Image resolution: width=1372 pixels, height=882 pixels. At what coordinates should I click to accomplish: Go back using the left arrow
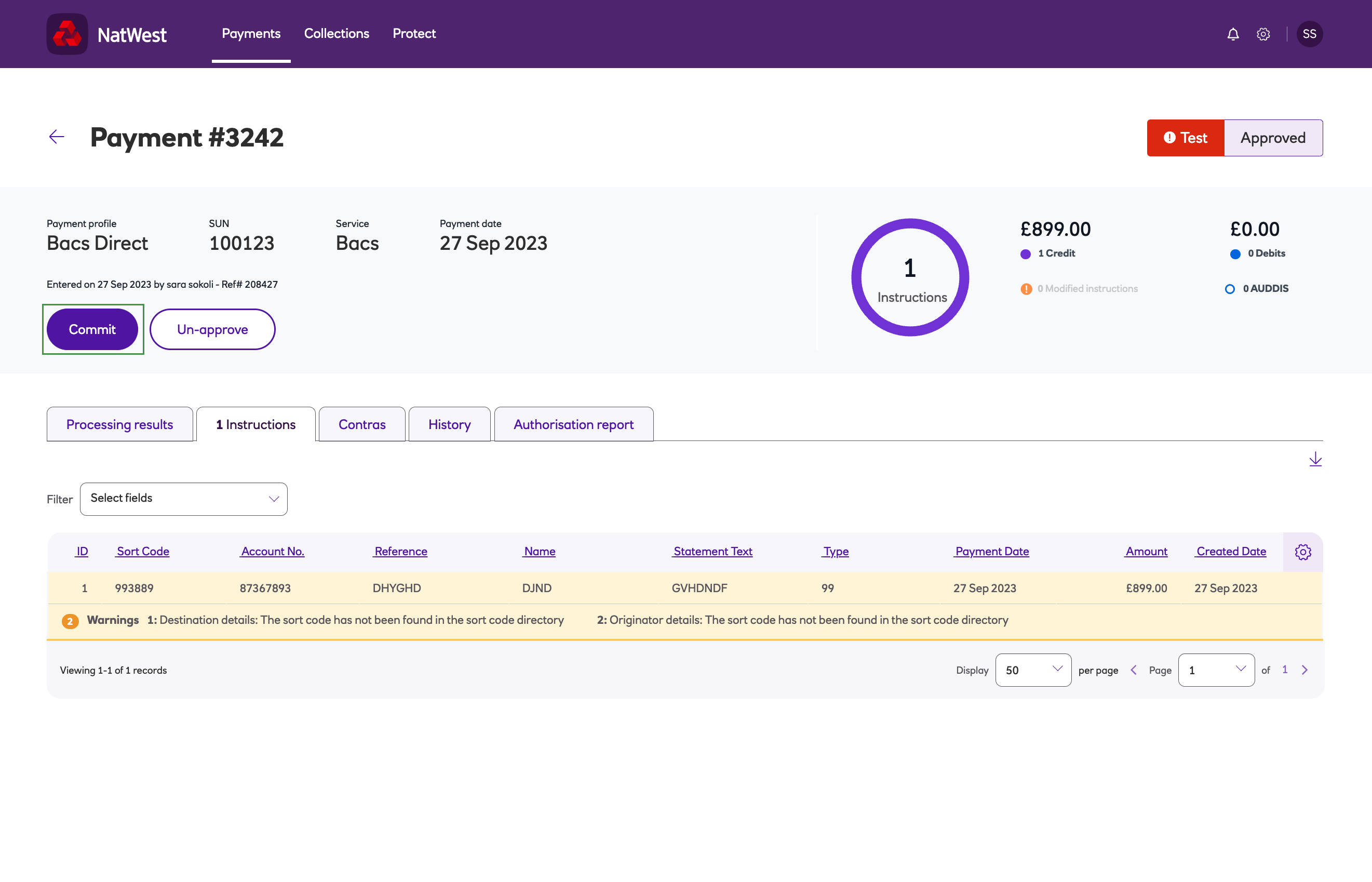[x=57, y=137]
